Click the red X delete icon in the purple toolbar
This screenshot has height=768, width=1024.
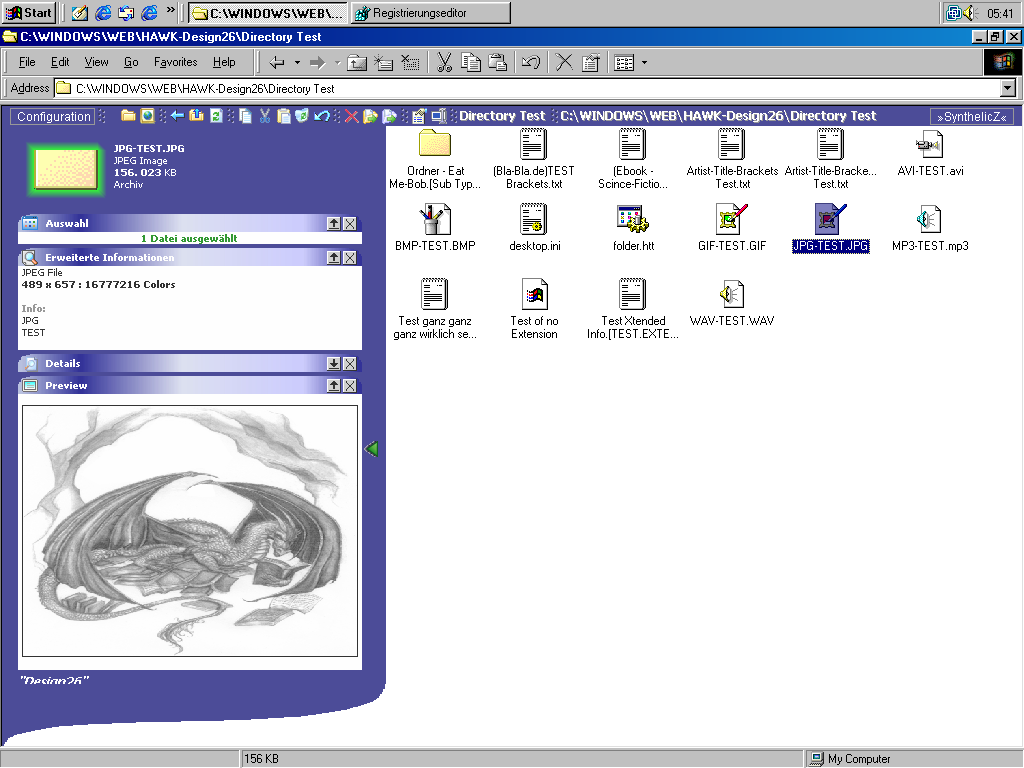click(x=351, y=116)
